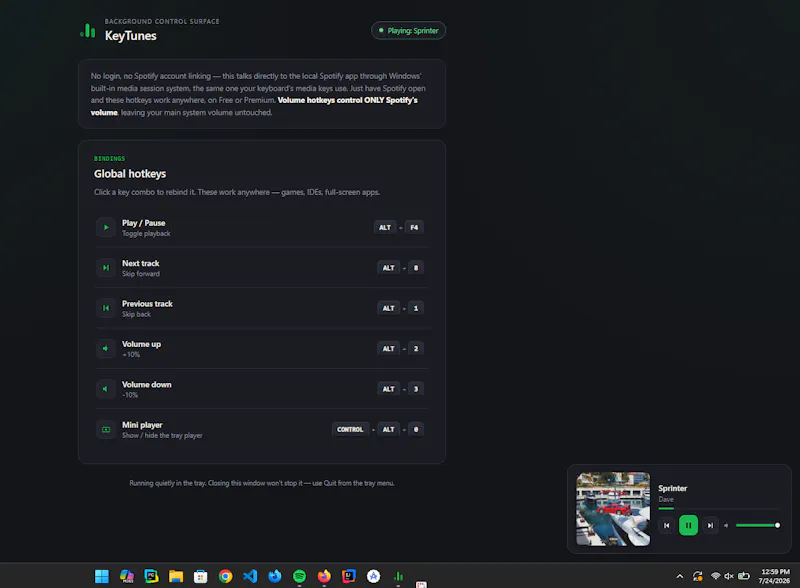This screenshot has width=800, height=588.
Task: Rebind the Mini player CONTROL + ALT combo
Action: tap(378, 430)
